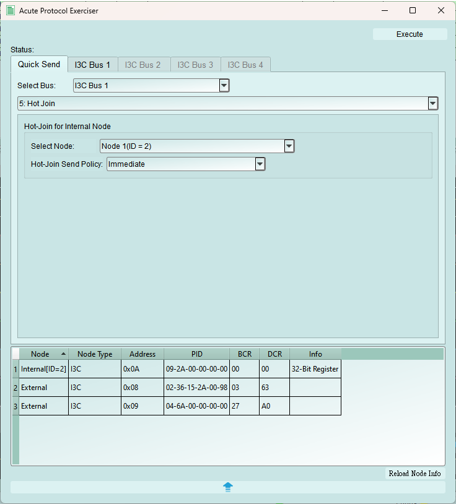Click the Acute Protocol Exerciser app icon
Image resolution: width=456 pixels, height=504 pixels.
11,11
